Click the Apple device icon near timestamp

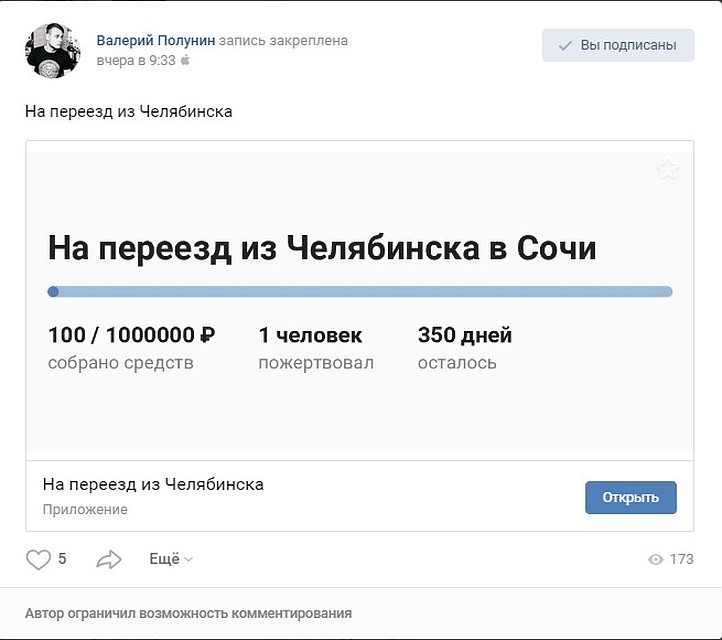coord(185,60)
